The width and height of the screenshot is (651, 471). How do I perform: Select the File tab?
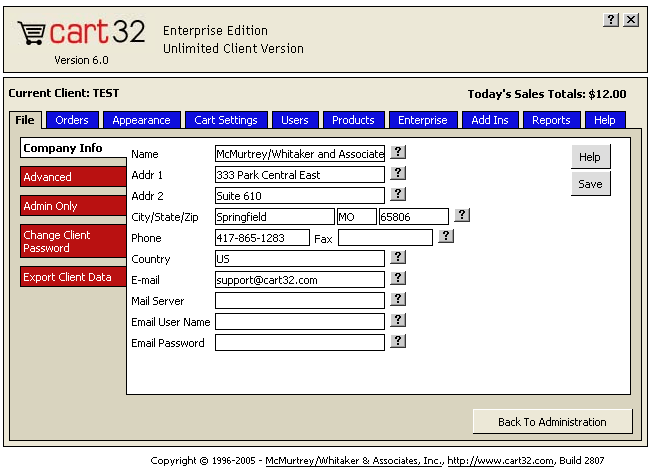point(25,120)
